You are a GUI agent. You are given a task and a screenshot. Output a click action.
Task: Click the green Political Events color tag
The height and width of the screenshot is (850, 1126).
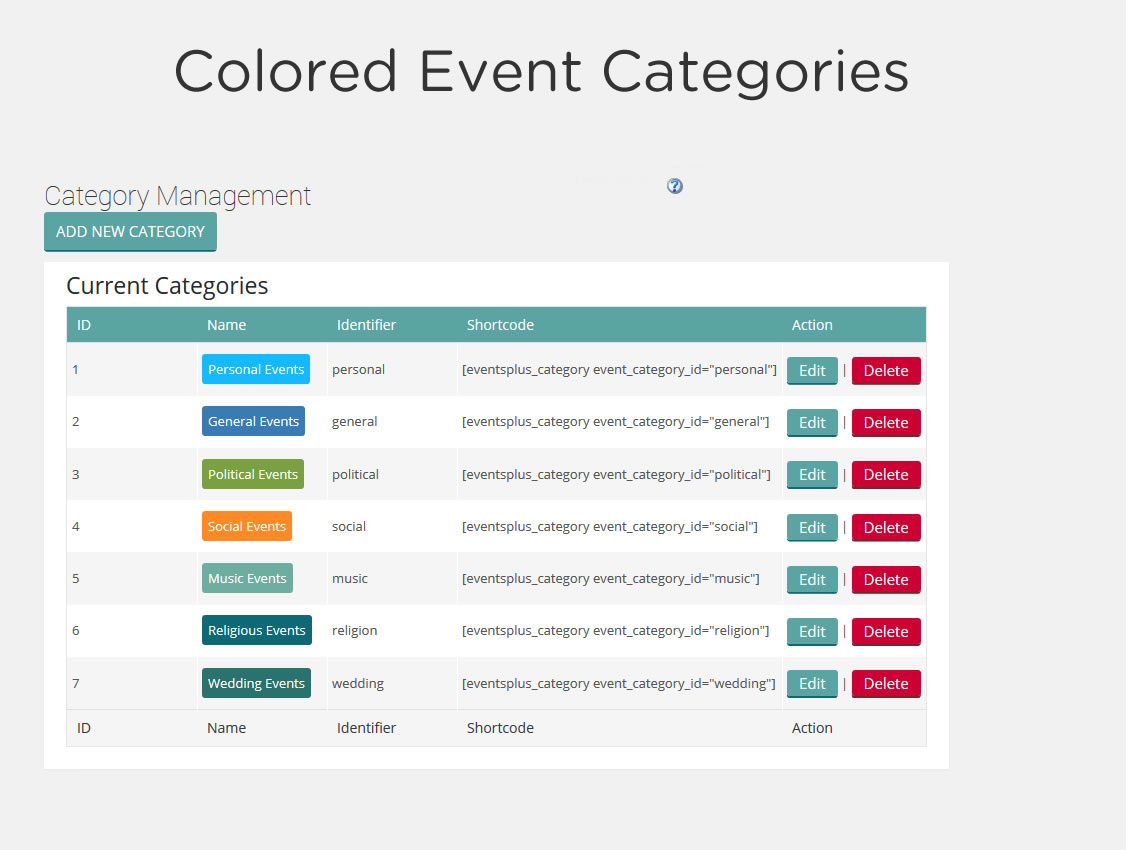253,474
